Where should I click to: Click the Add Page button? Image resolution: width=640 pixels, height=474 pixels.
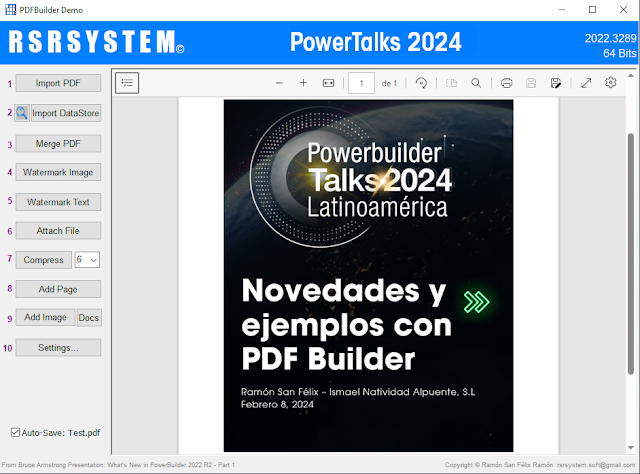(x=58, y=289)
